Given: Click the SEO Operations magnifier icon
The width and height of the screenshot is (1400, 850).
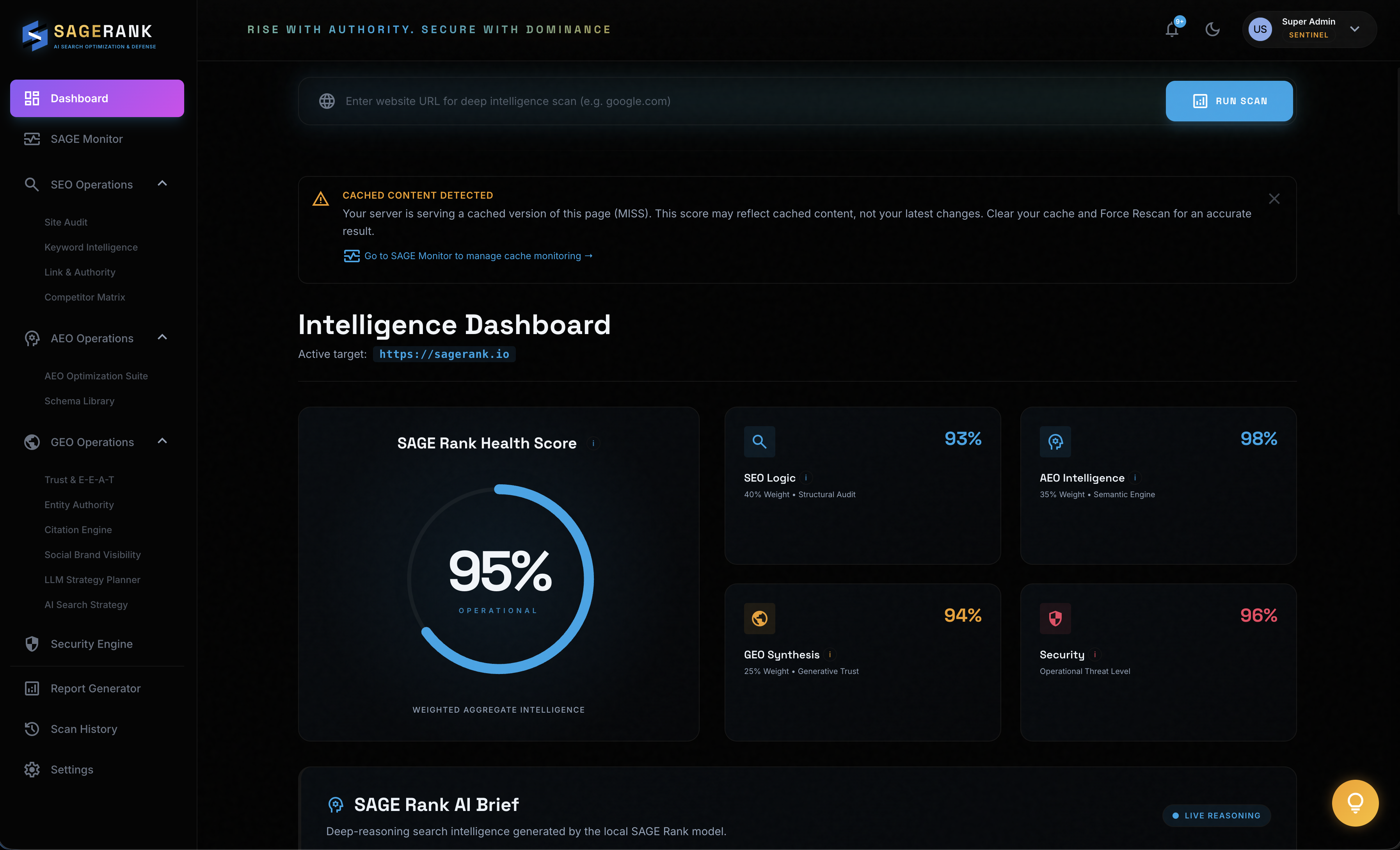Looking at the screenshot, I should (x=32, y=185).
